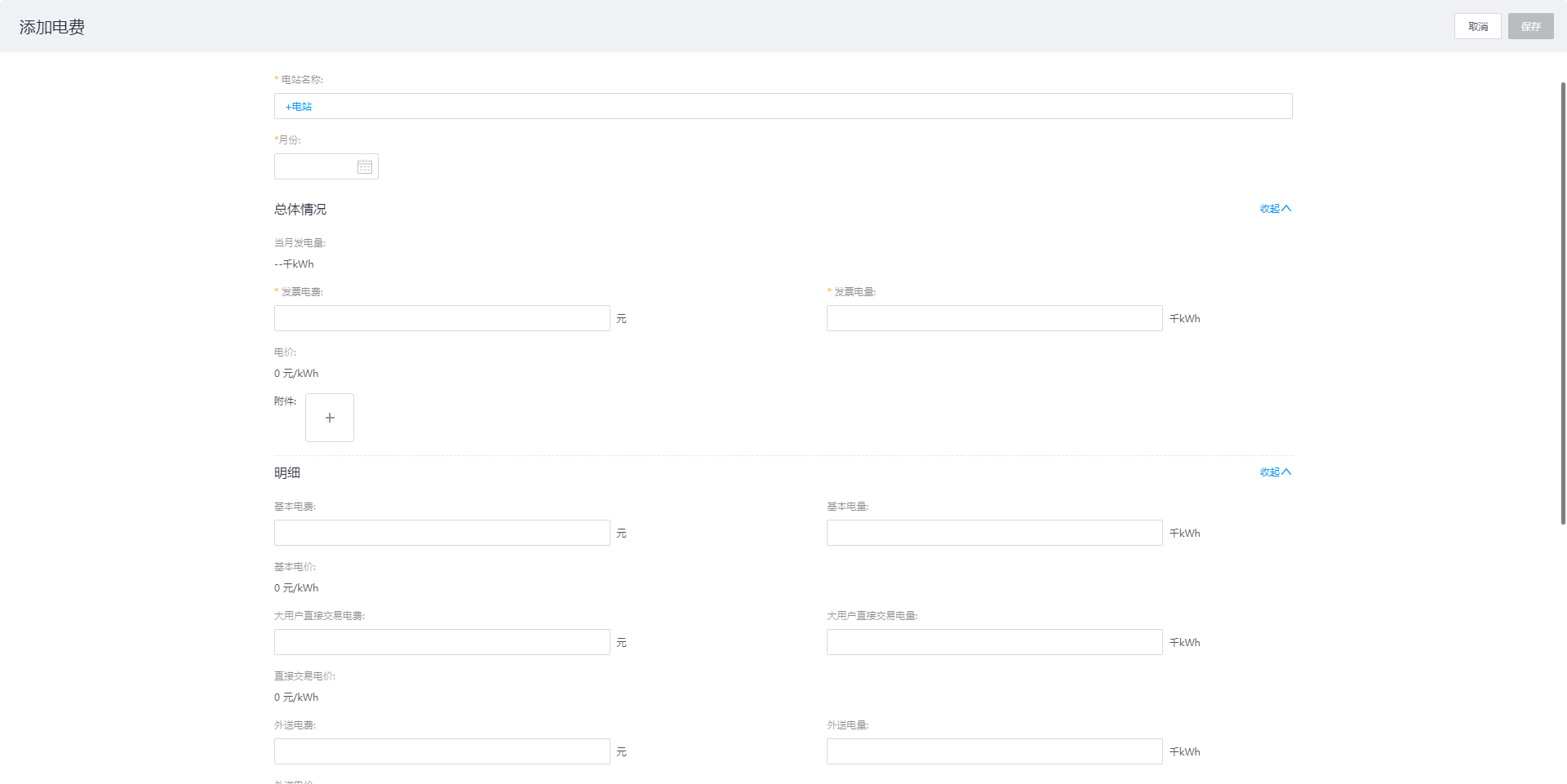
Task: Collapse the 明细 section
Action: point(1275,472)
